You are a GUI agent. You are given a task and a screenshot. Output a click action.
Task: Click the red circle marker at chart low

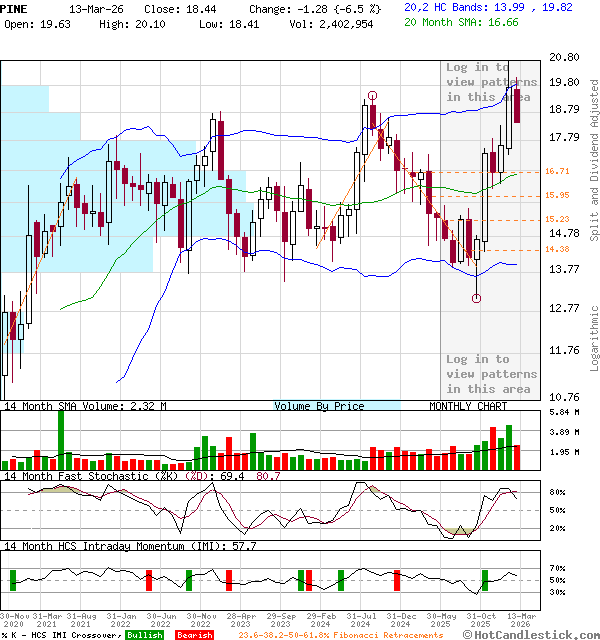point(477,298)
